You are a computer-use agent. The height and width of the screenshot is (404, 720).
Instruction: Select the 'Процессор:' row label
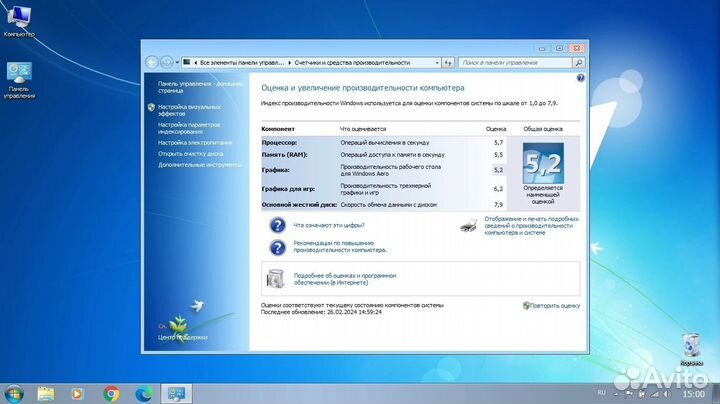pyautogui.click(x=279, y=143)
